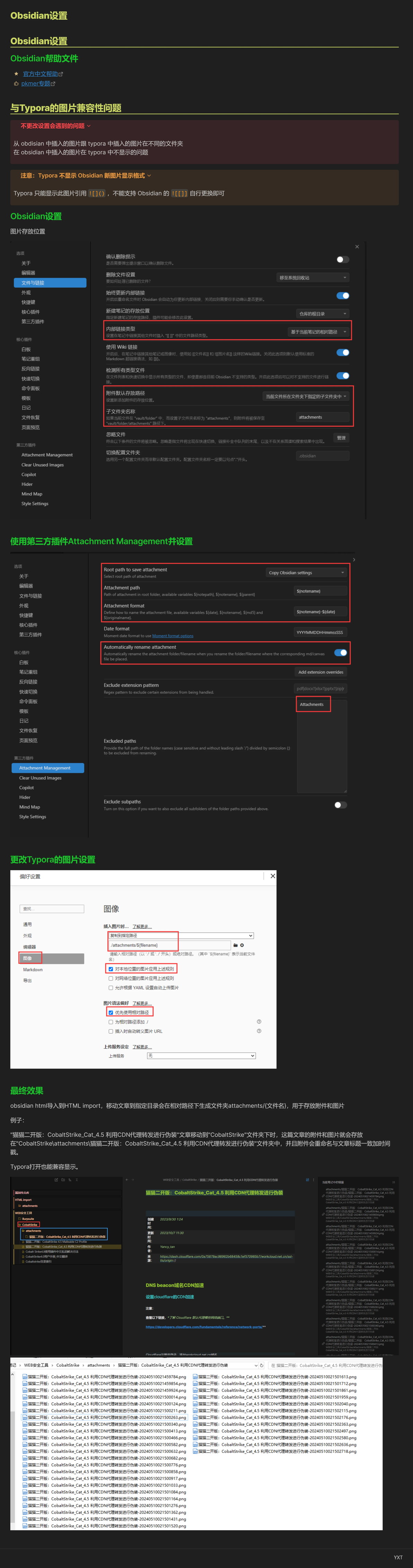Screen dimensions: 413x1568
Task: Click the 子文件夹名称 attachments input field
Action: click(x=323, y=418)
